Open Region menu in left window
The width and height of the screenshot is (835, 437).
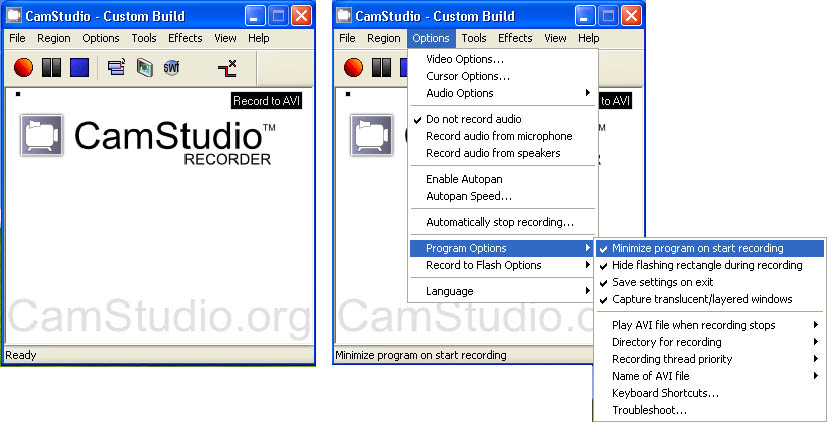coord(53,38)
